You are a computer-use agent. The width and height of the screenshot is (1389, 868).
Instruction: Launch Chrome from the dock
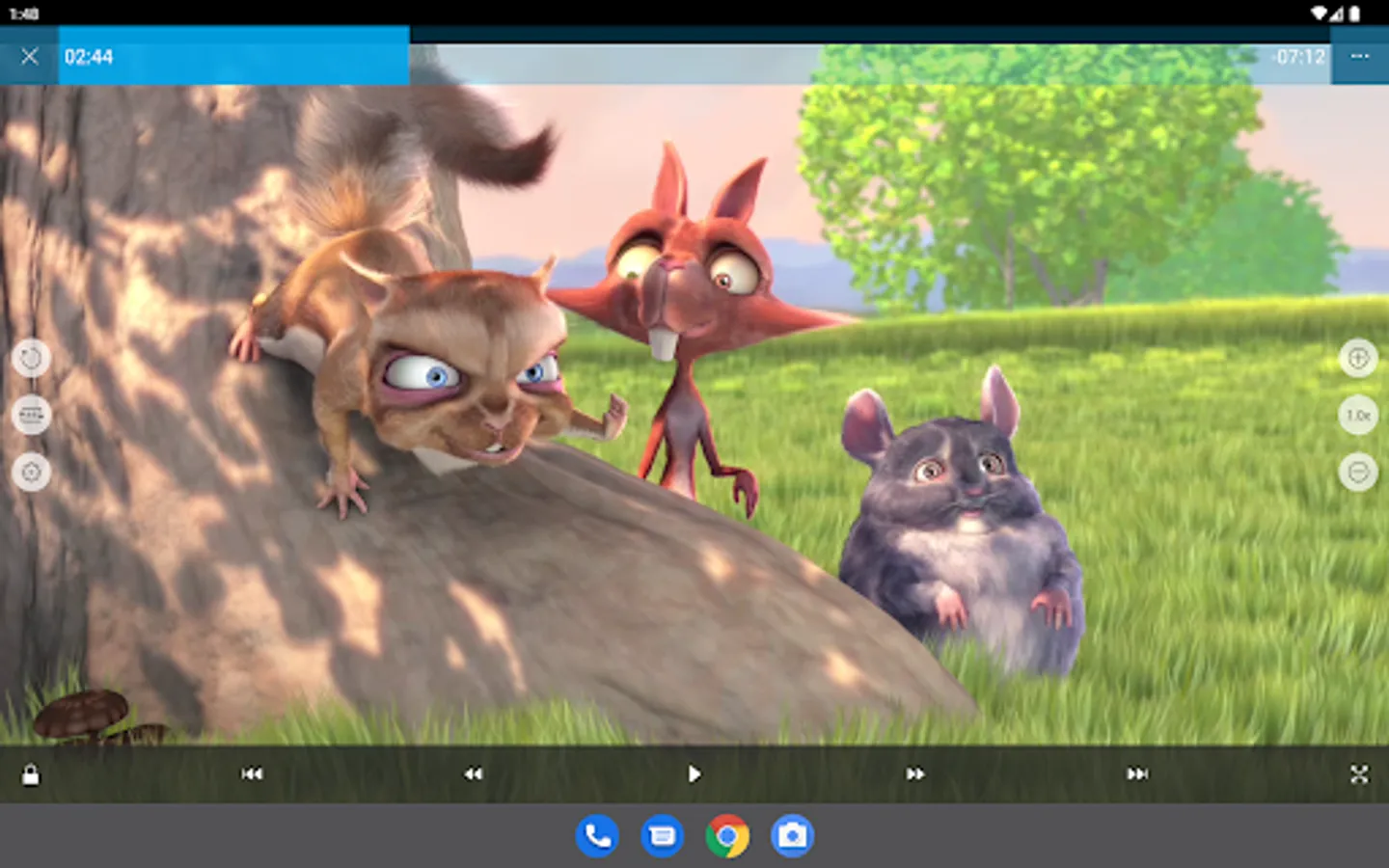coord(727,836)
